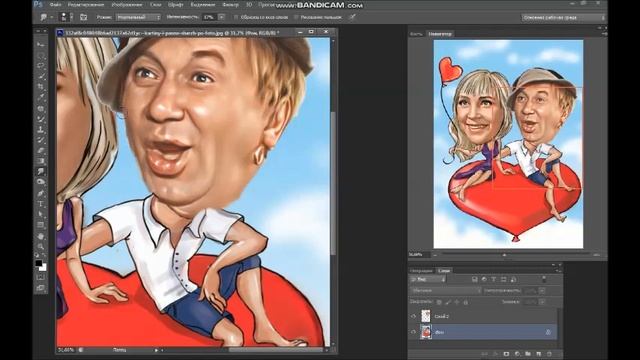Image resolution: width=640 pixels, height=360 pixels.
Task: Add a layer mask
Action: tap(506, 354)
